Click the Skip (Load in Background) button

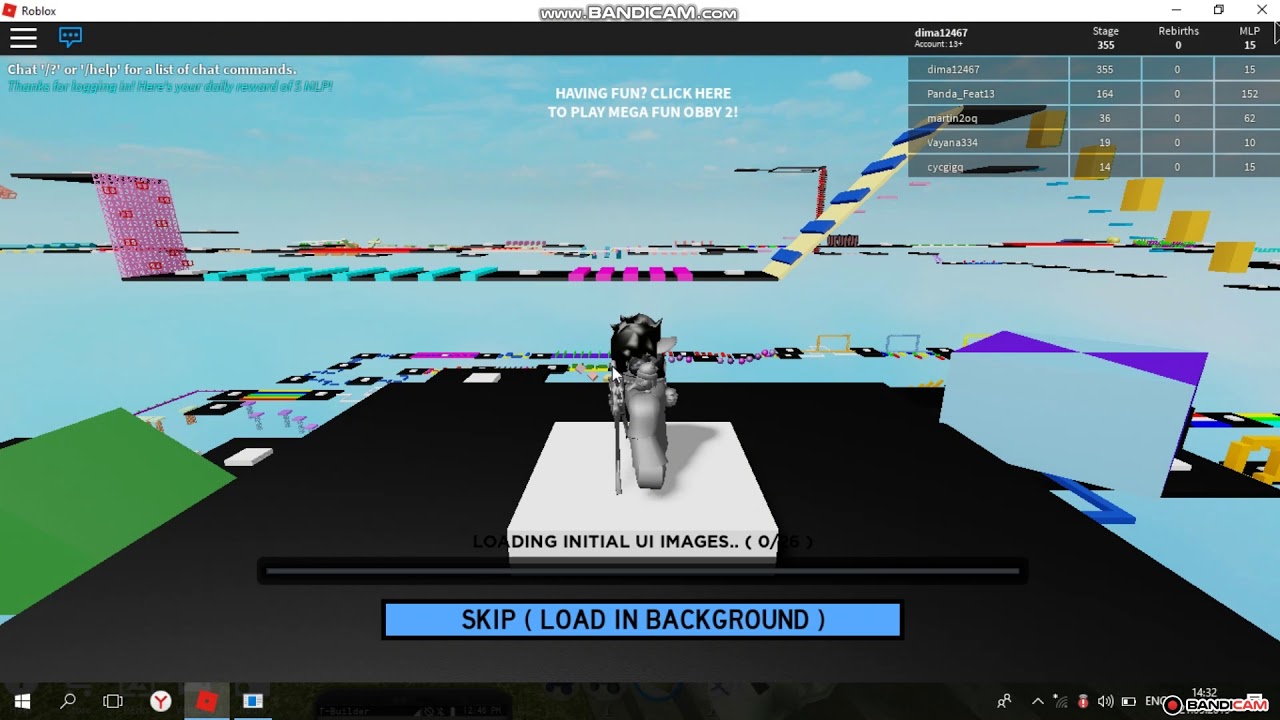point(643,620)
